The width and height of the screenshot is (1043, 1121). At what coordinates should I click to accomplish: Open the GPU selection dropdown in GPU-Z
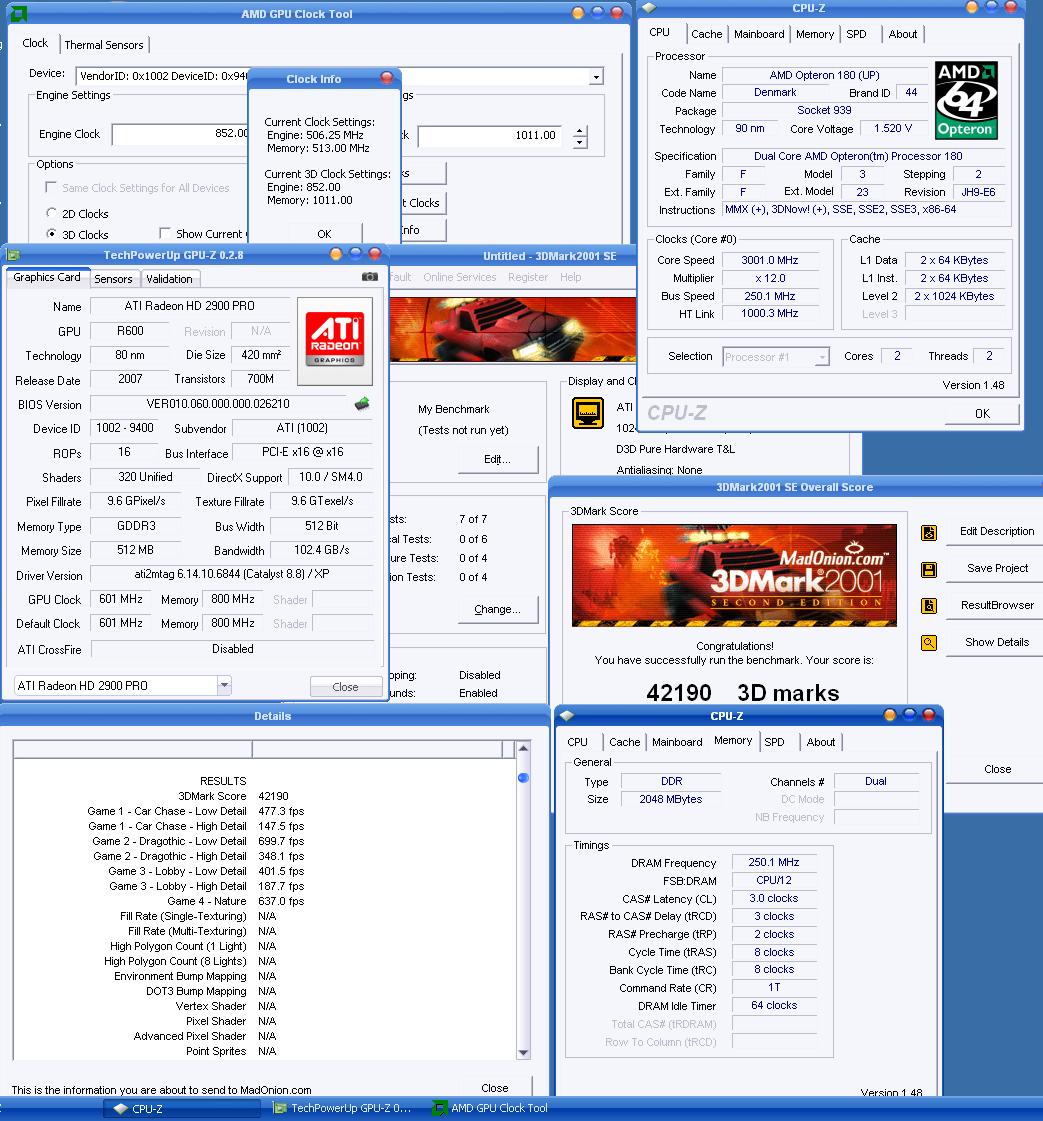[x=224, y=685]
